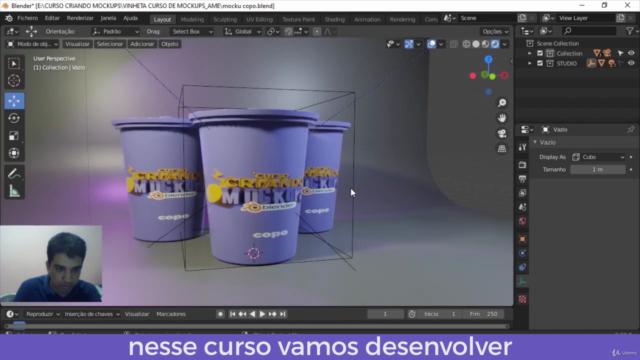Image resolution: width=640 pixels, height=360 pixels.
Task: Open the Drag Select Box dropdown
Action: tap(192, 32)
